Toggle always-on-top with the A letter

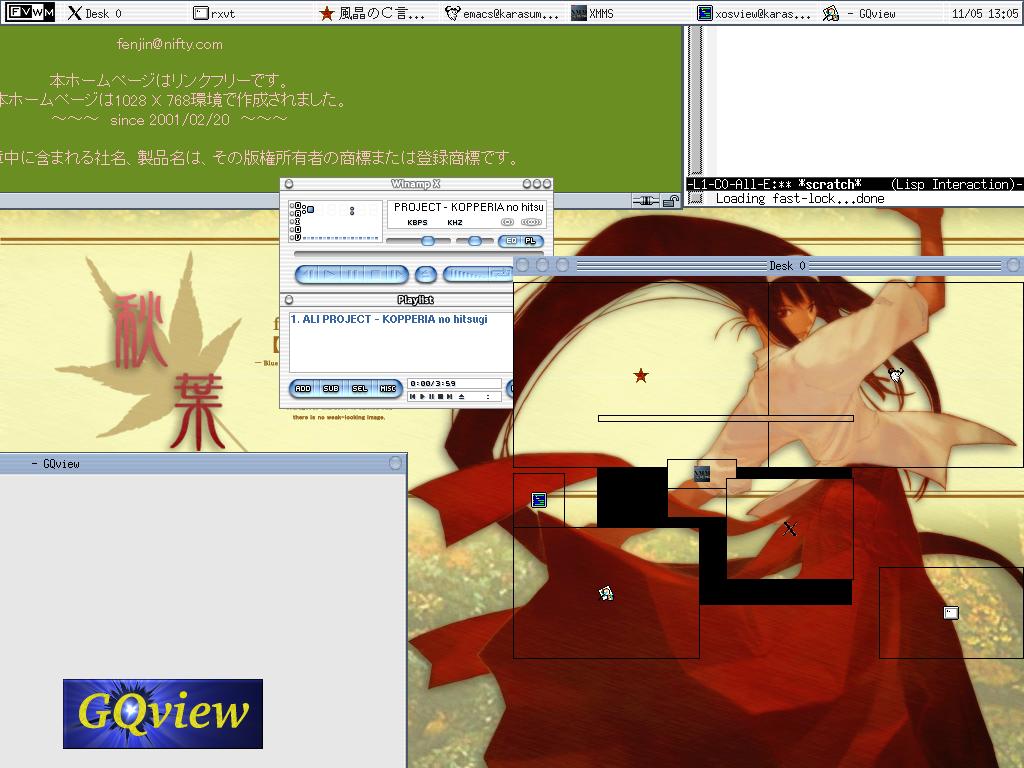(x=298, y=214)
